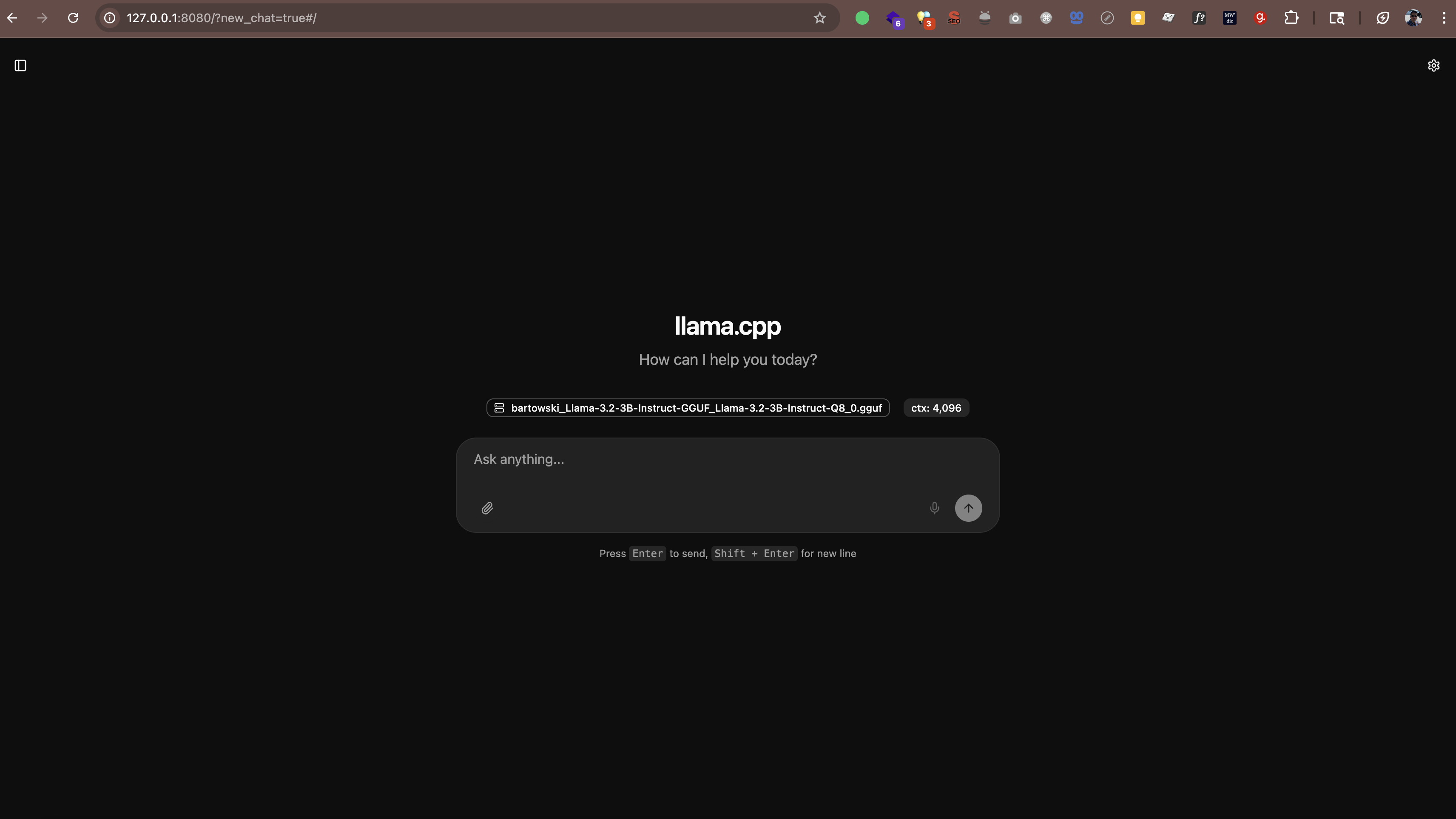Viewport: 1456px width, 819px height.
Task: Send a message with the up-arrow button
Action: pos(968,508)
